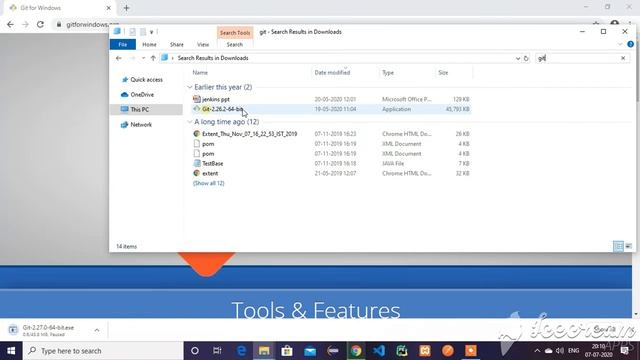Open Cortana from taskbar
The width and height of the screenshot is (640, 360).
pos(195,351)
